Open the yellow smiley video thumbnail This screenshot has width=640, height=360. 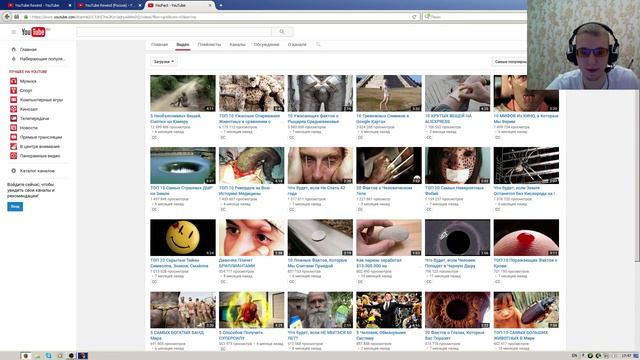pyautogui.click(x=183, y=238)
